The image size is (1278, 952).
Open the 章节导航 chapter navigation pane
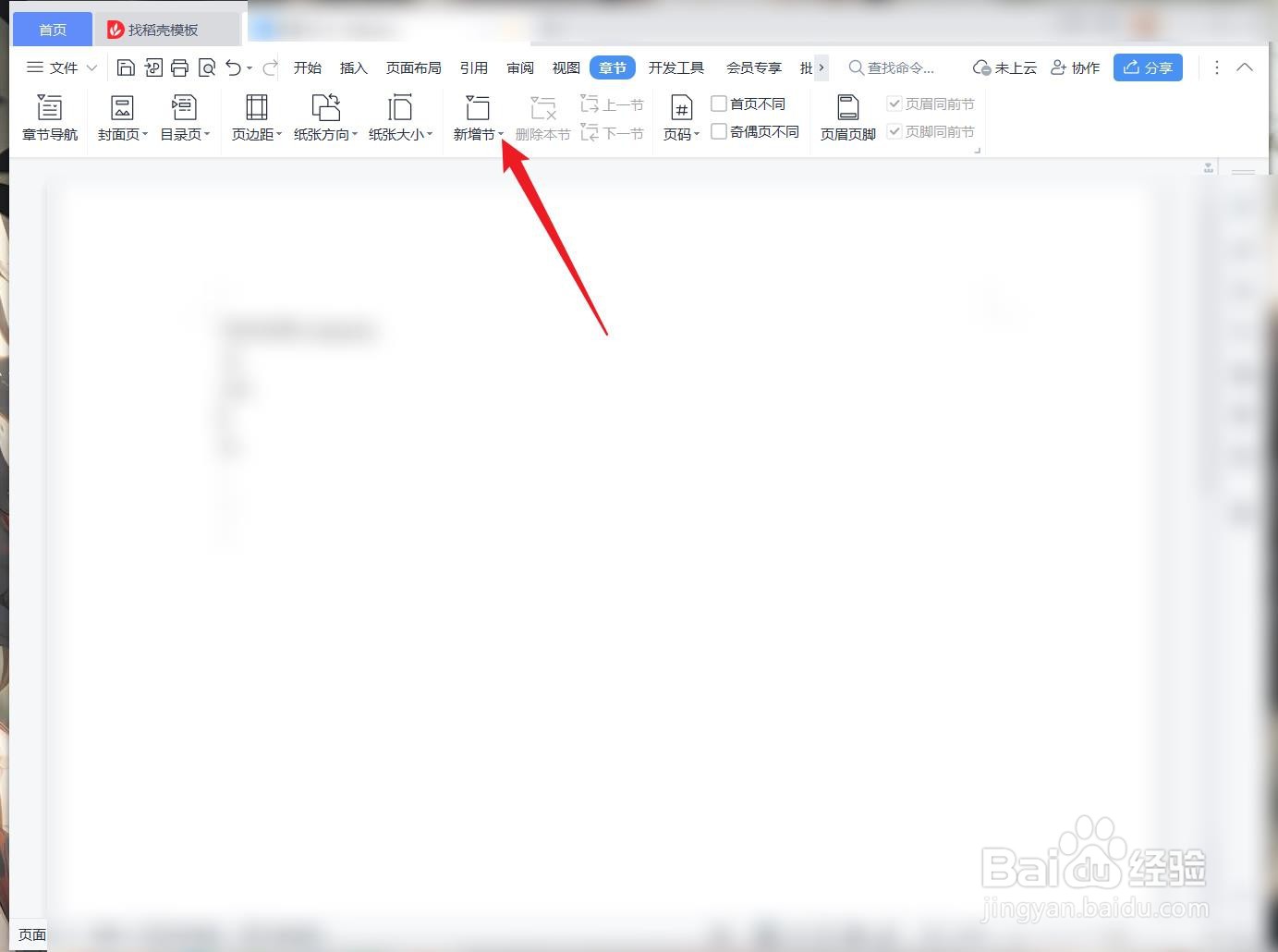click(50, 118)
